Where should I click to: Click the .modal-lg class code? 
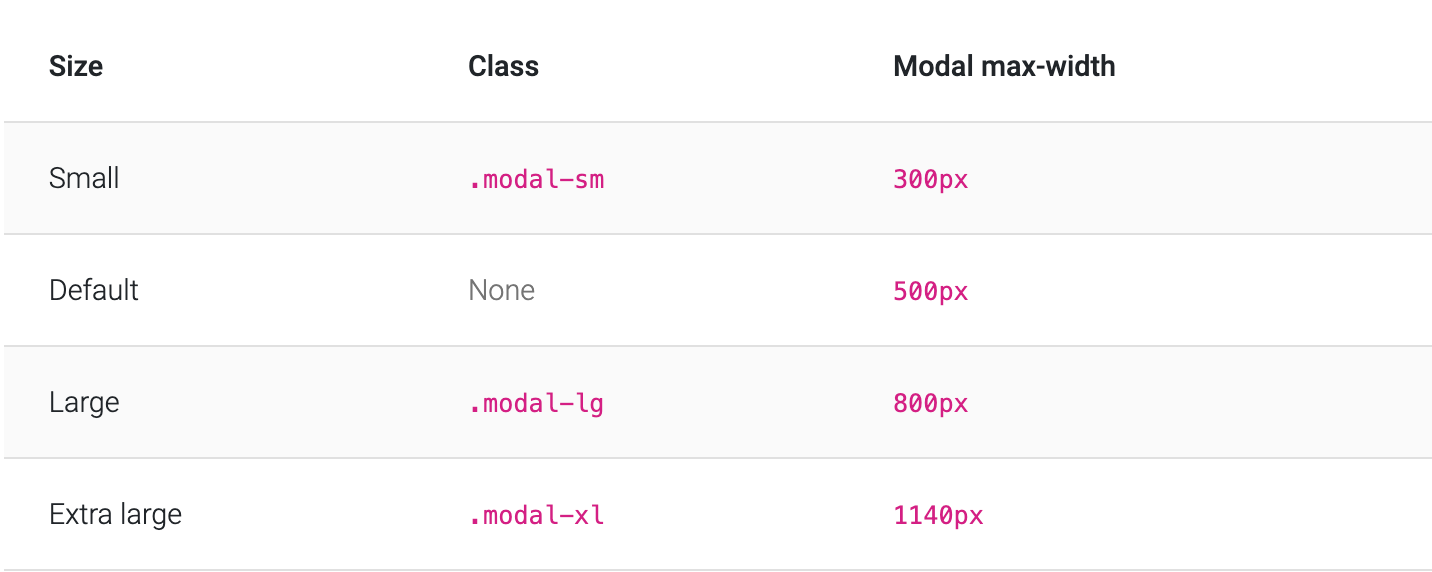(536, 404)
